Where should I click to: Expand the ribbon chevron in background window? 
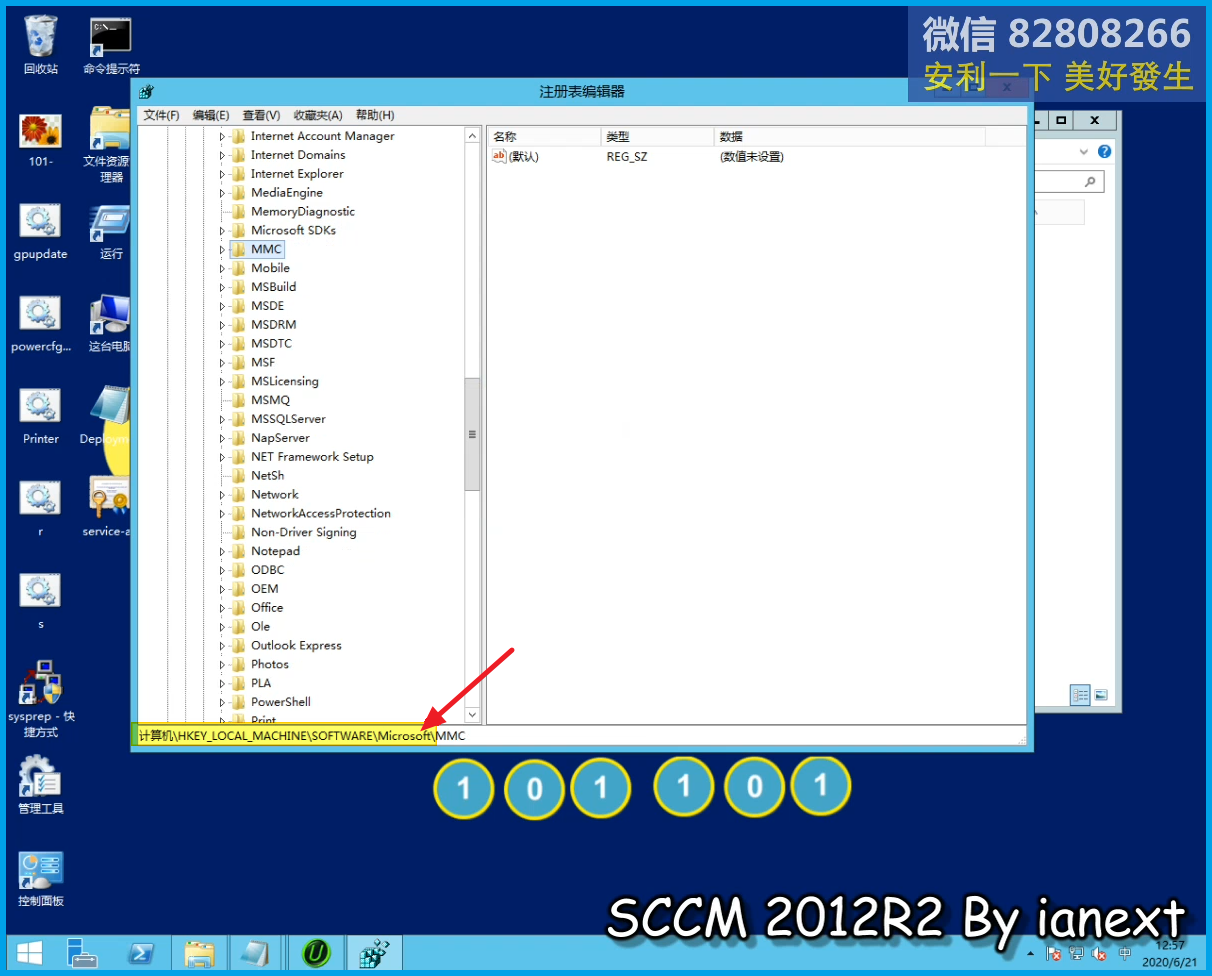click(x=1082, y=152)
